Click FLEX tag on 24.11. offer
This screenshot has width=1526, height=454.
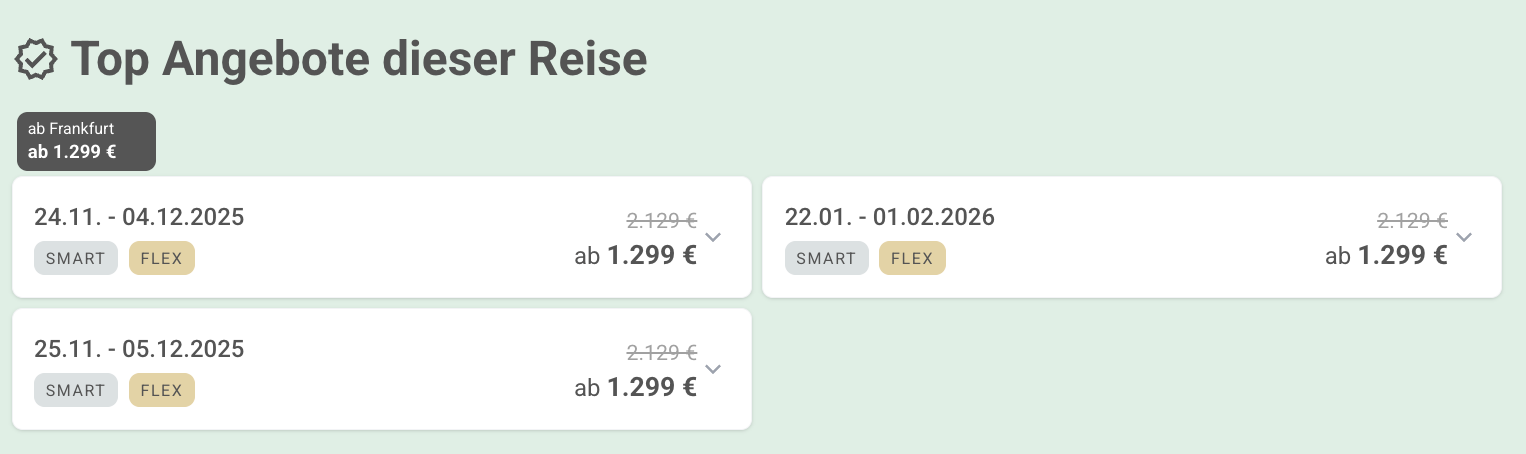[162, 258]
